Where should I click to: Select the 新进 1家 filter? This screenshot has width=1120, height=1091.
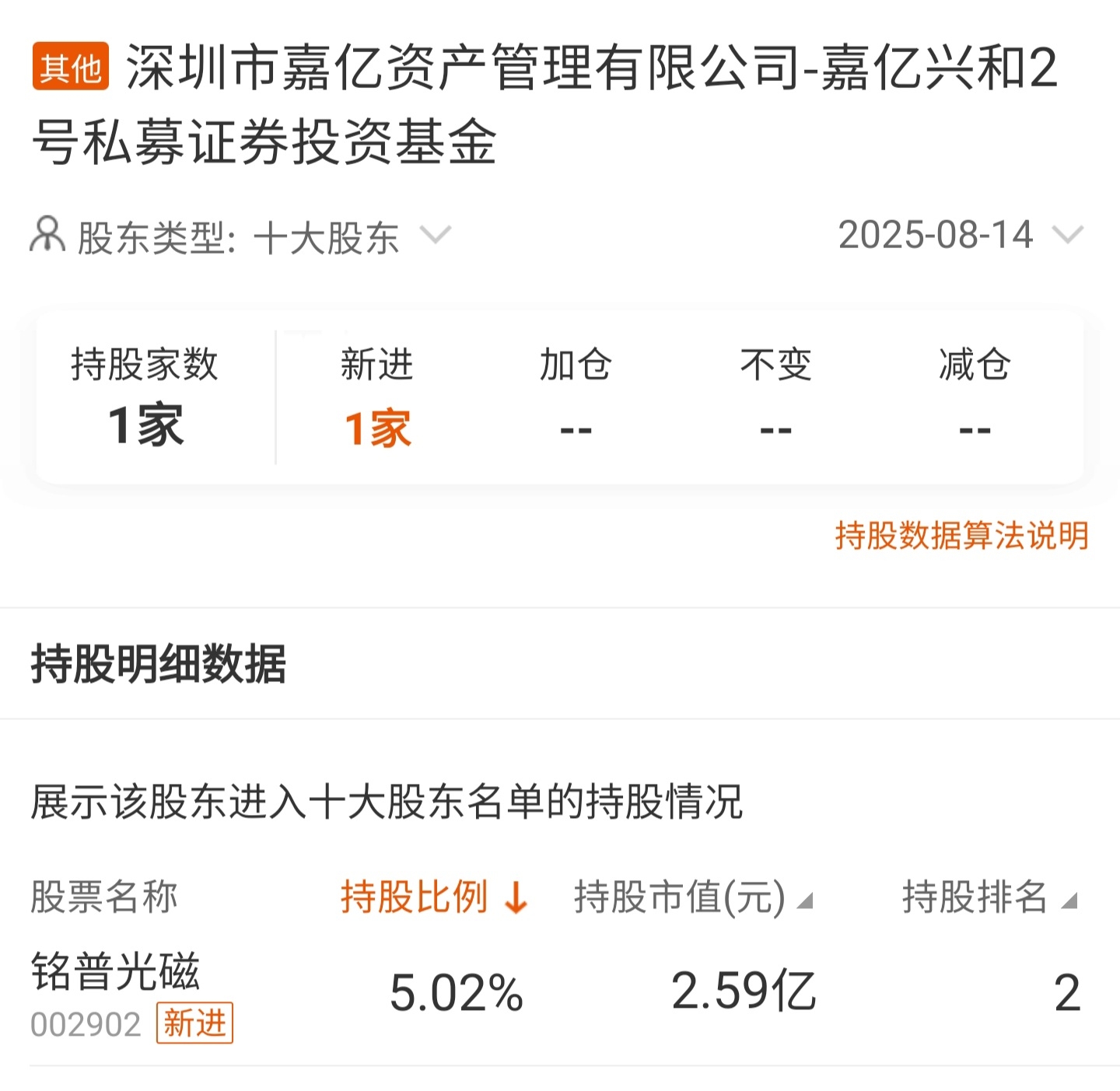[377, 397]
